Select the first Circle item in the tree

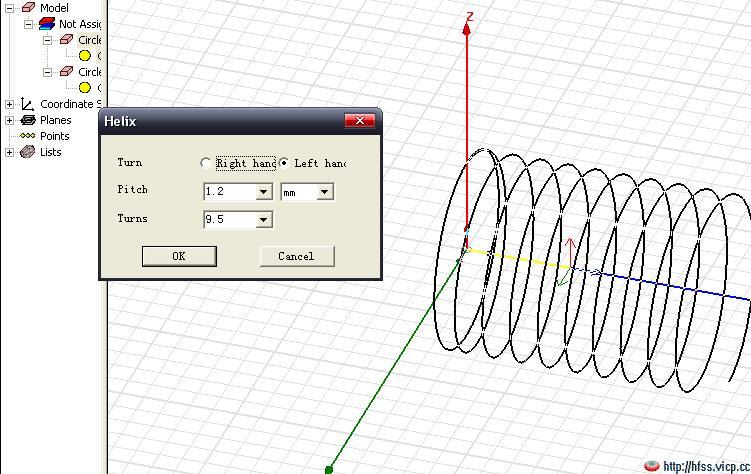88,40
